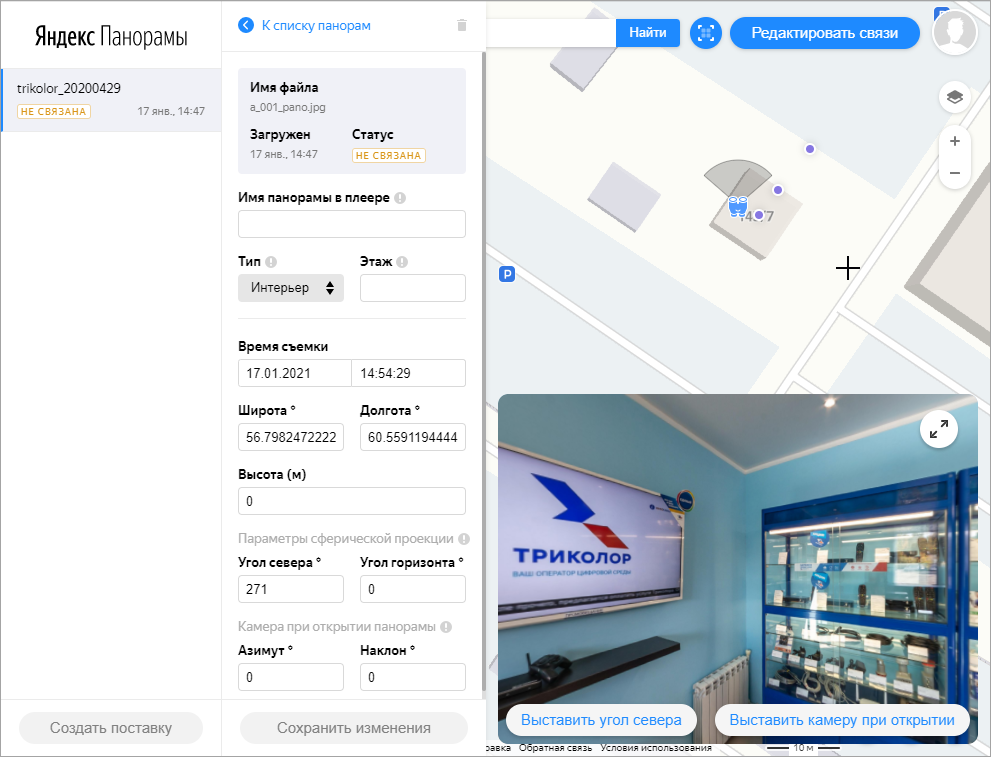
Task: Zoom in on the map
Action: [954, 141]
